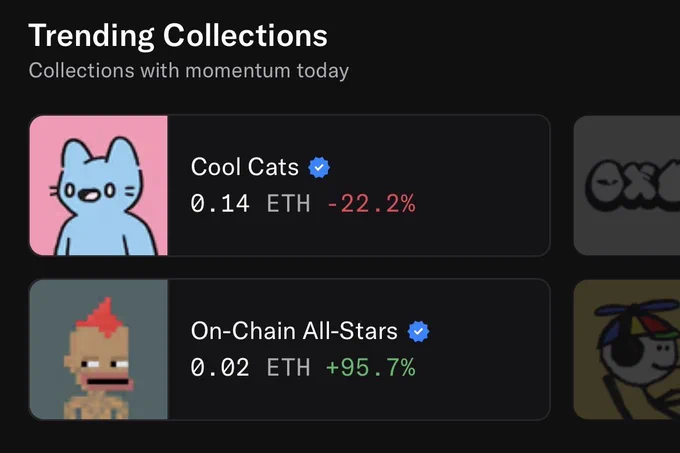Select the propeller hat character artwork
Image resolution: width=680 pixels, height=453 pixels.
coord(627,349)
